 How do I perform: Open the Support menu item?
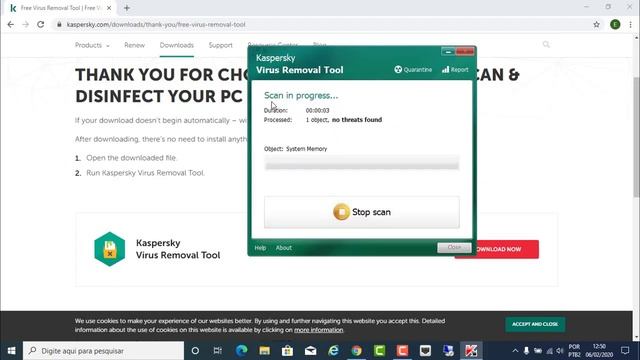(x=220, y=45)
